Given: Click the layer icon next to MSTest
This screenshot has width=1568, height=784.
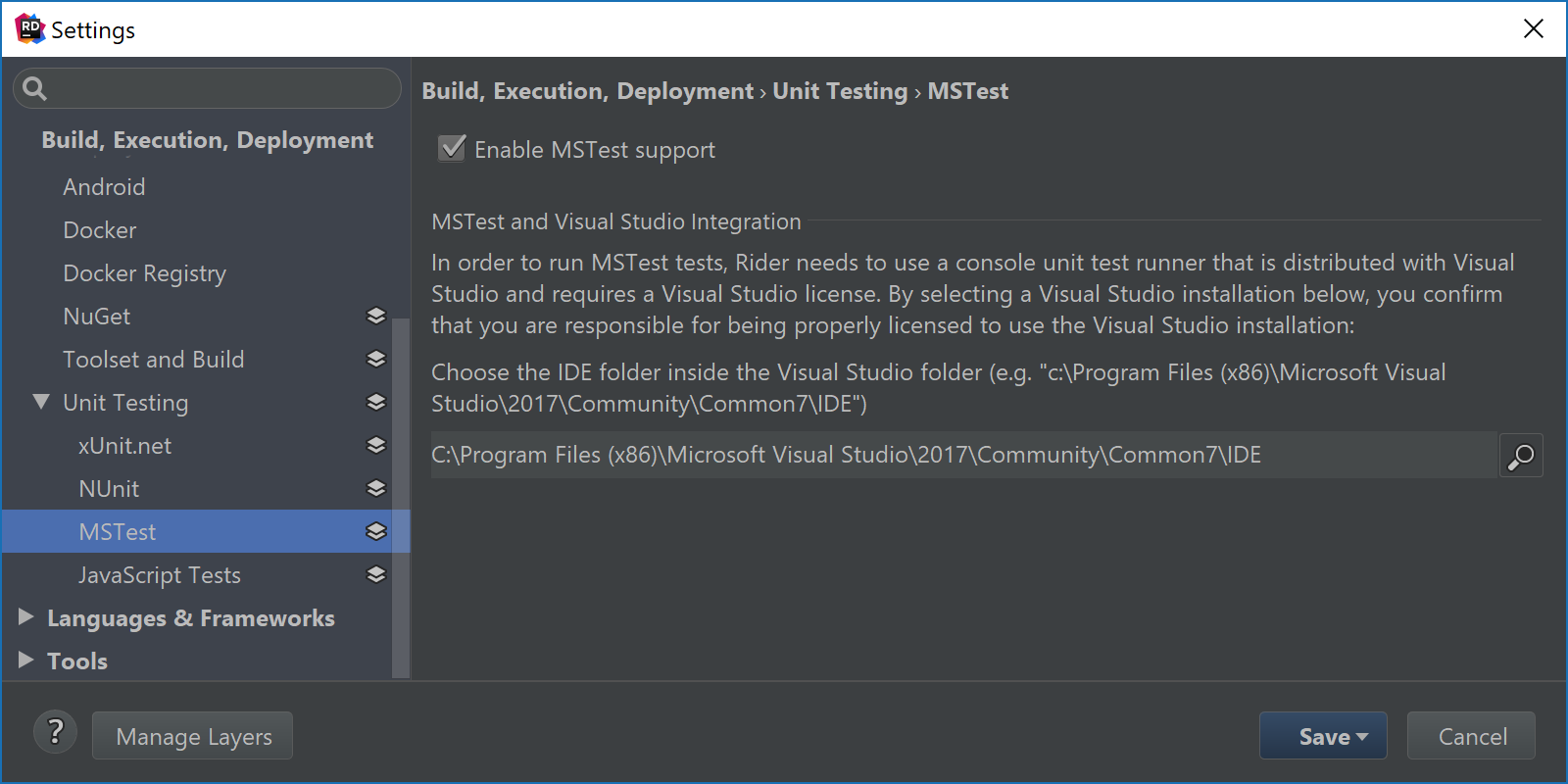Looking at the screenshot, I should pyautogui.click(x=376, y=531).
